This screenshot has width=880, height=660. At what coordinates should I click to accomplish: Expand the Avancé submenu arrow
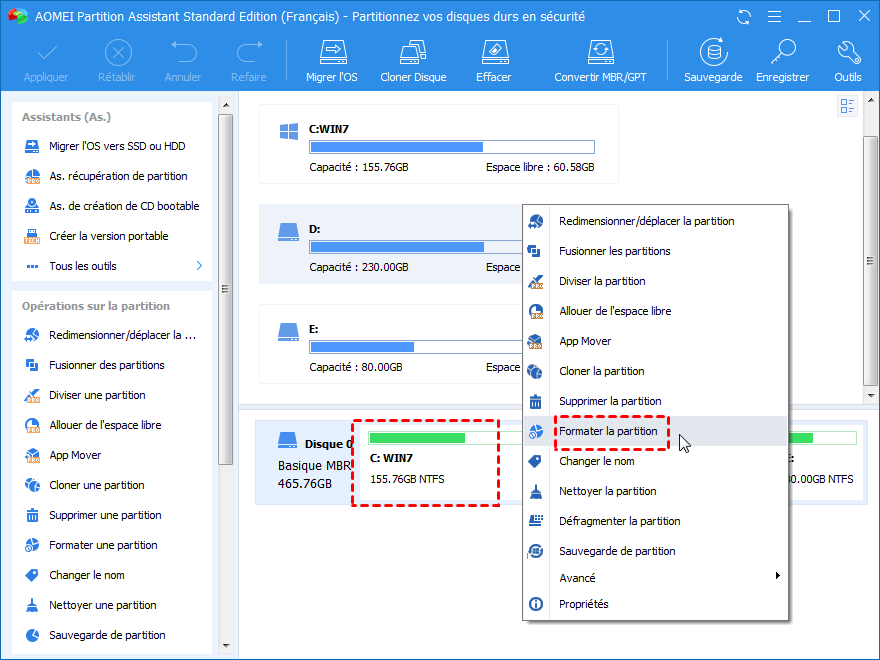[777, 576]
